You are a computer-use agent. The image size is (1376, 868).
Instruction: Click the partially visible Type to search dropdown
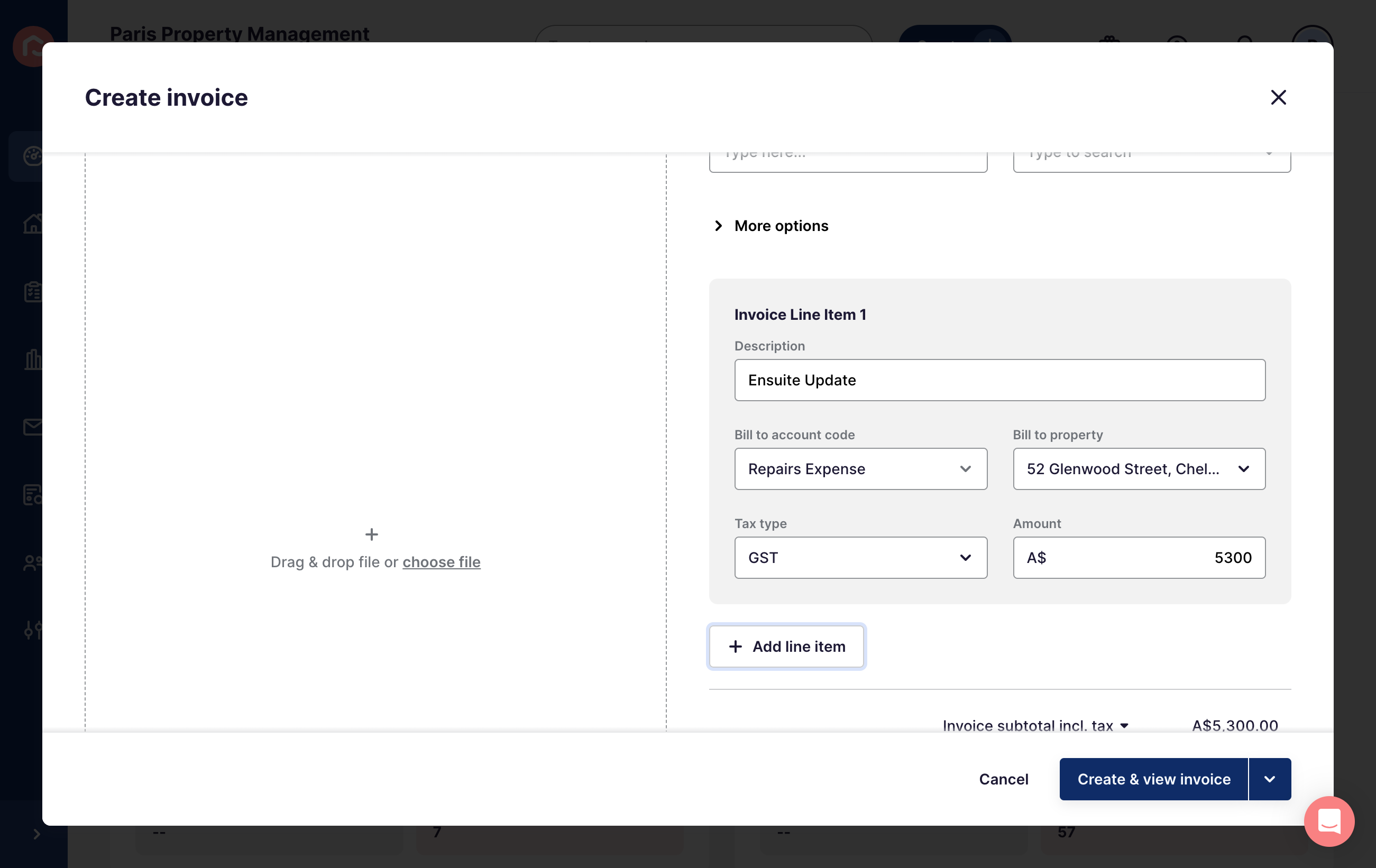1151,162
